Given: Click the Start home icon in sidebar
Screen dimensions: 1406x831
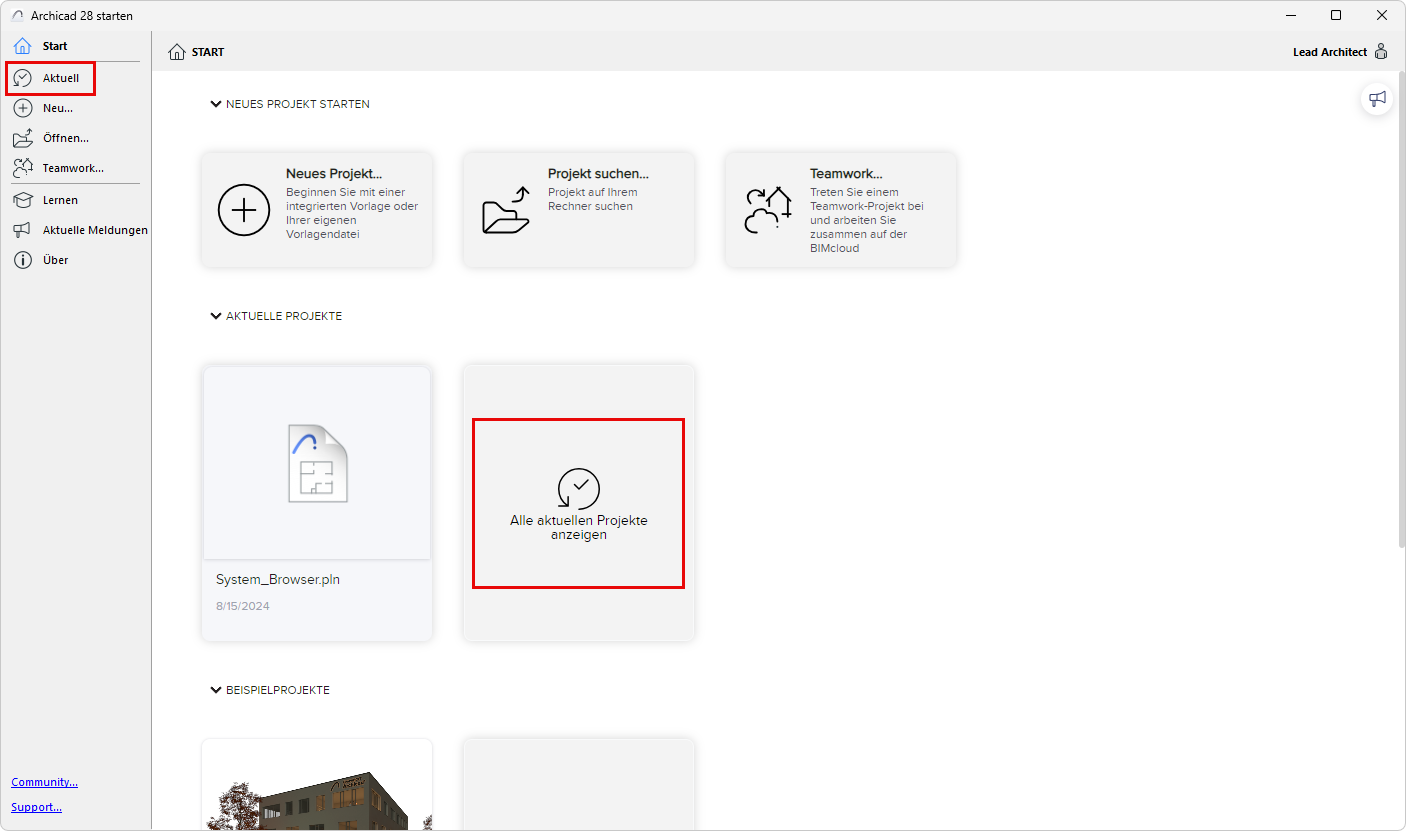Looking at the screenshot, I should tap(22, 46).
